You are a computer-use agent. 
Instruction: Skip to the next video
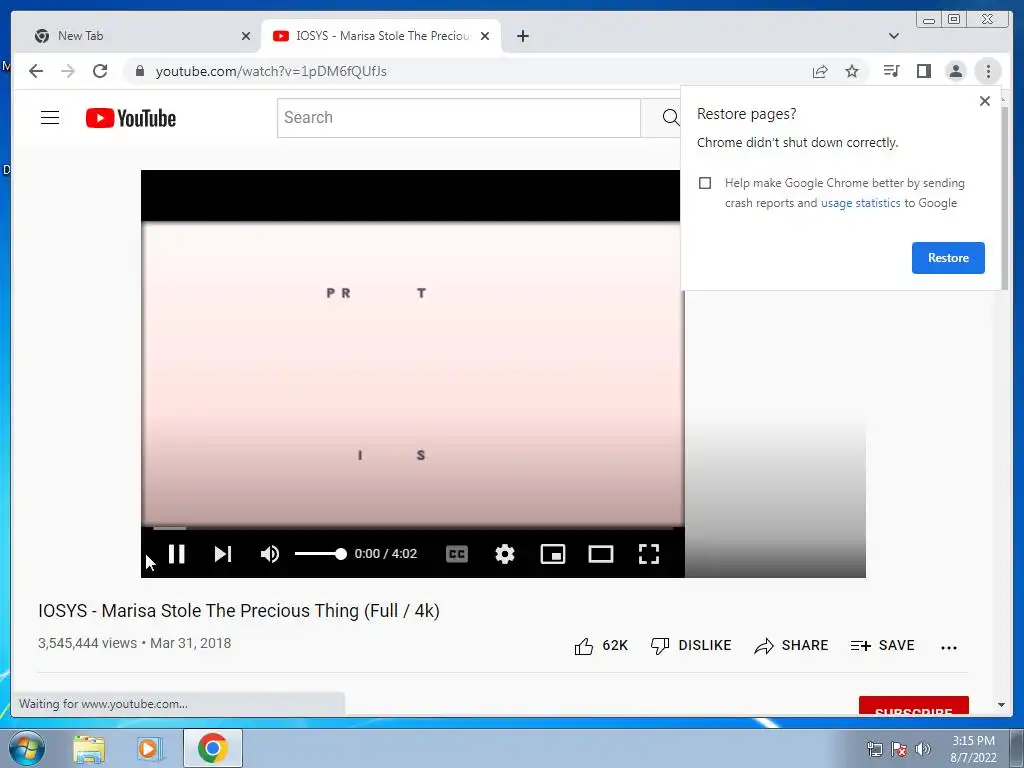pyautogui.click(x=223, y=554)
